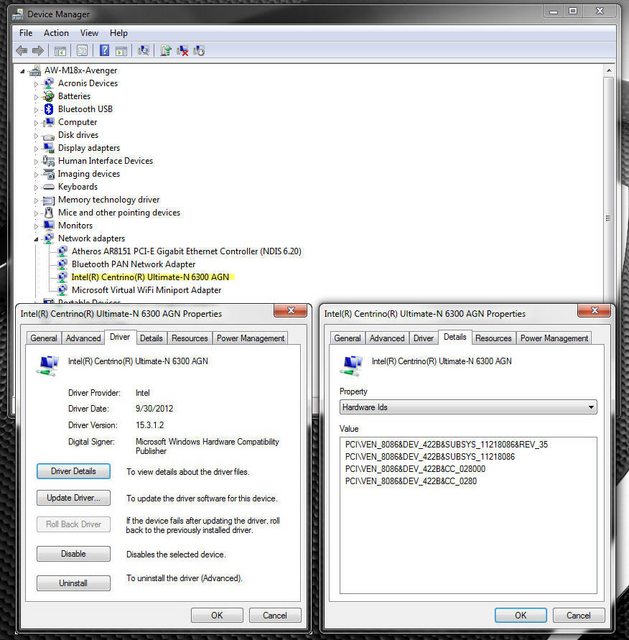Open Resources tab in right Properties dialog
629x640 pixels.
tap(493, 338)
